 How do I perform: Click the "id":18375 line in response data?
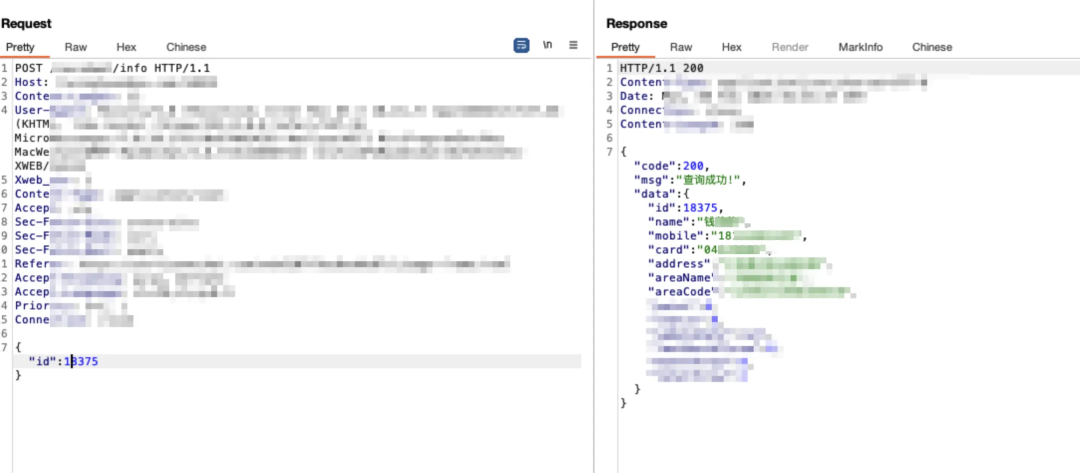pos(686,208)
